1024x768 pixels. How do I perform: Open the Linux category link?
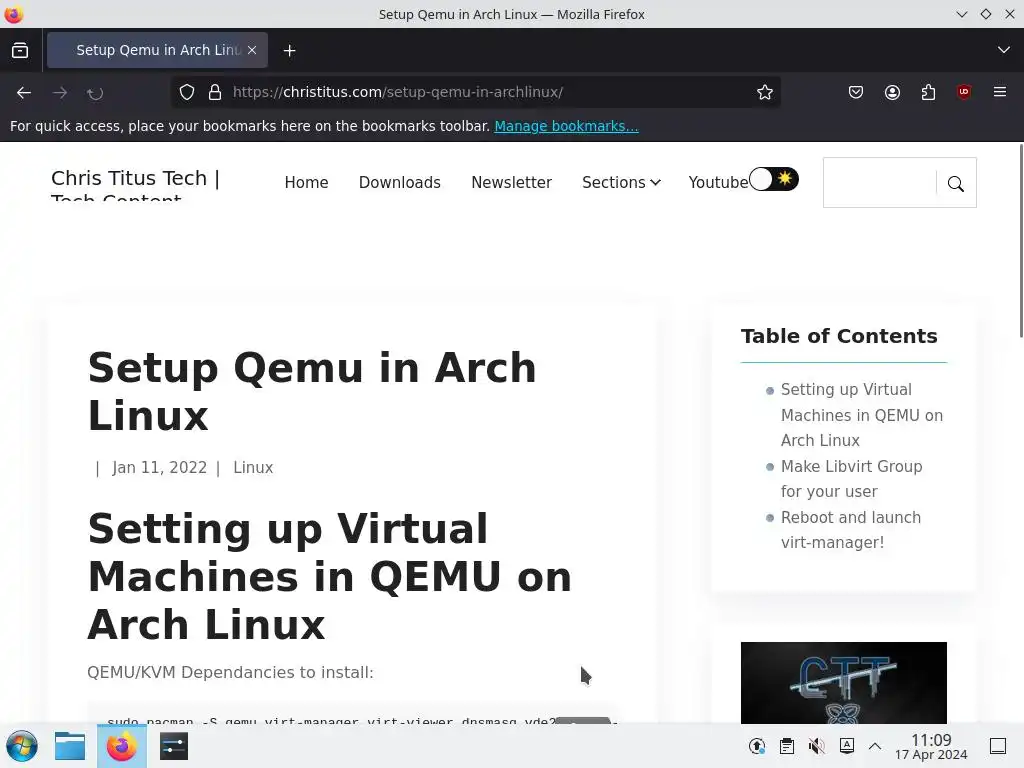point(253,468)
